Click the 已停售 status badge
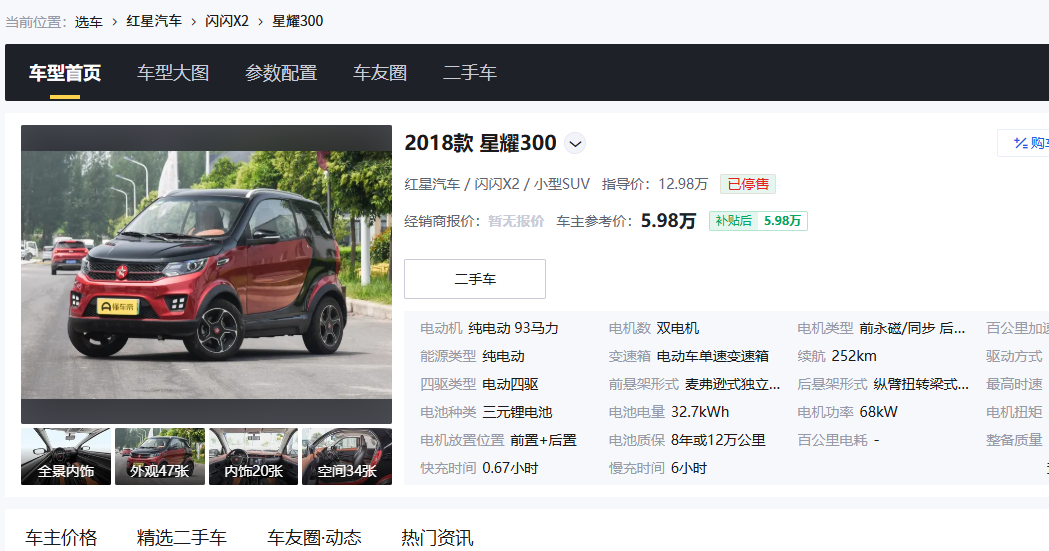 tap(748, 184)
